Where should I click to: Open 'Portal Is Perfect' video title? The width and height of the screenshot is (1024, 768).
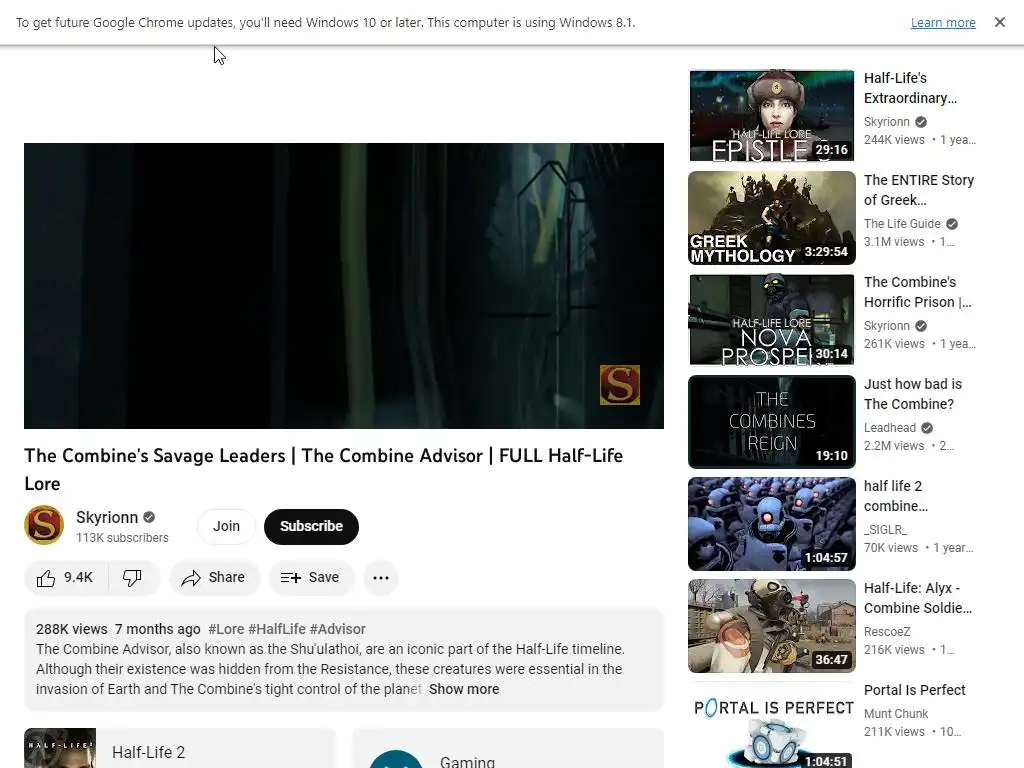point(914,690)
